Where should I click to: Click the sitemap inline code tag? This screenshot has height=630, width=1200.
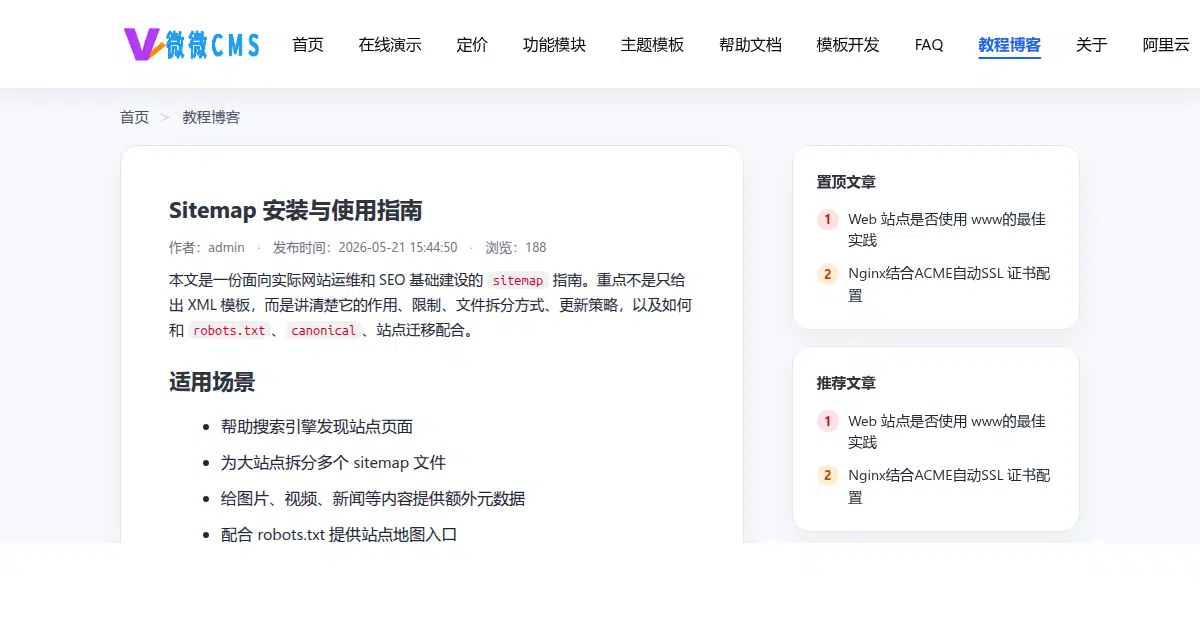pyautogui.click(x=518, y=280)
